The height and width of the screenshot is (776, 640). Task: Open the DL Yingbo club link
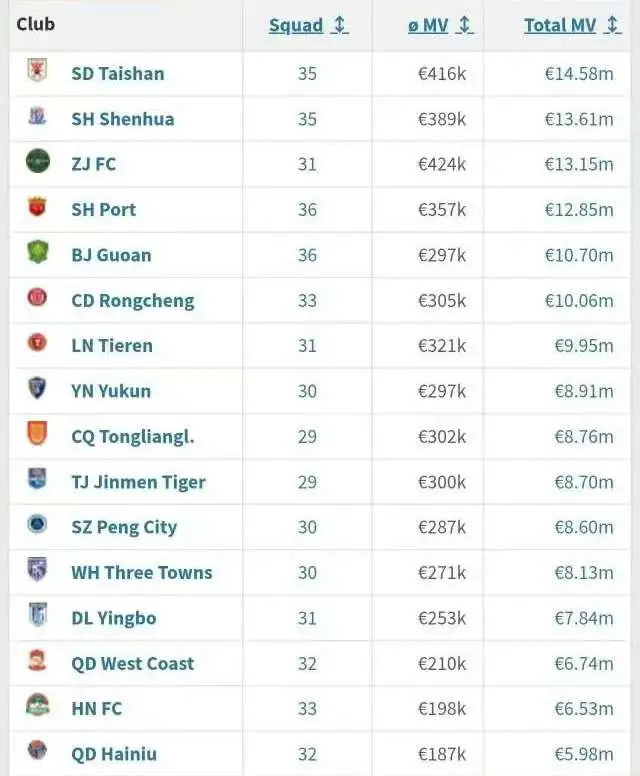click(x=114, y=619)
